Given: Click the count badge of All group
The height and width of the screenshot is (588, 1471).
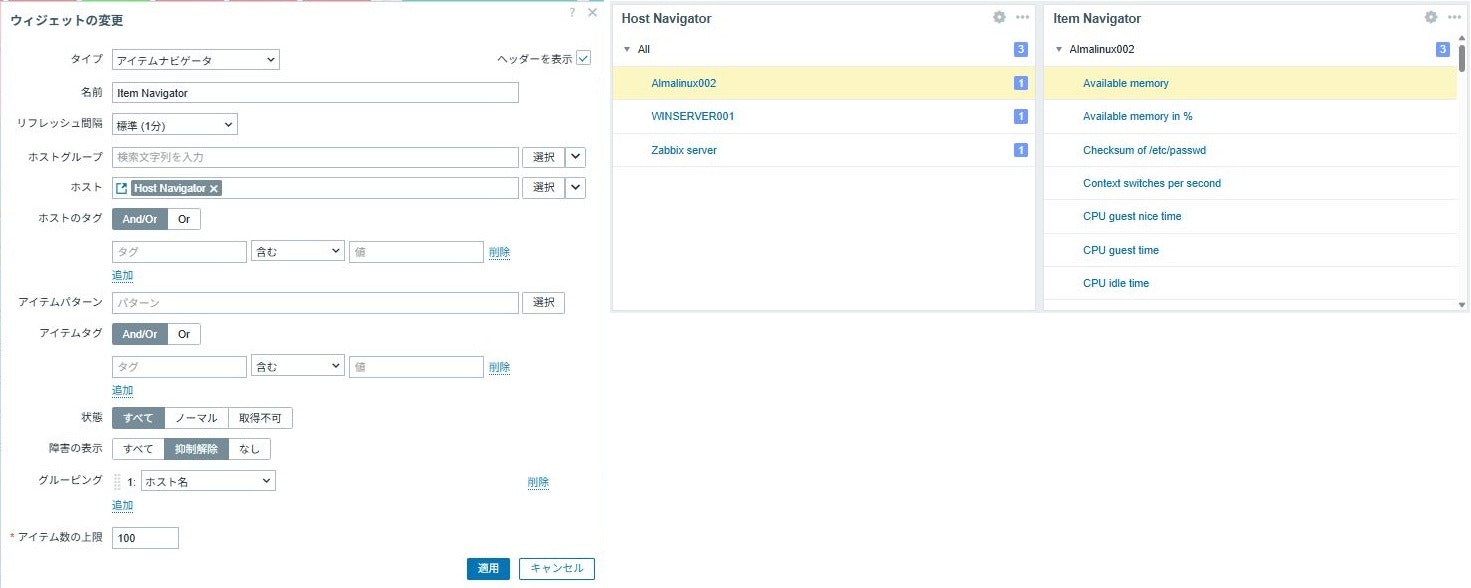Looking at the screenshot, I should 1021,49.
